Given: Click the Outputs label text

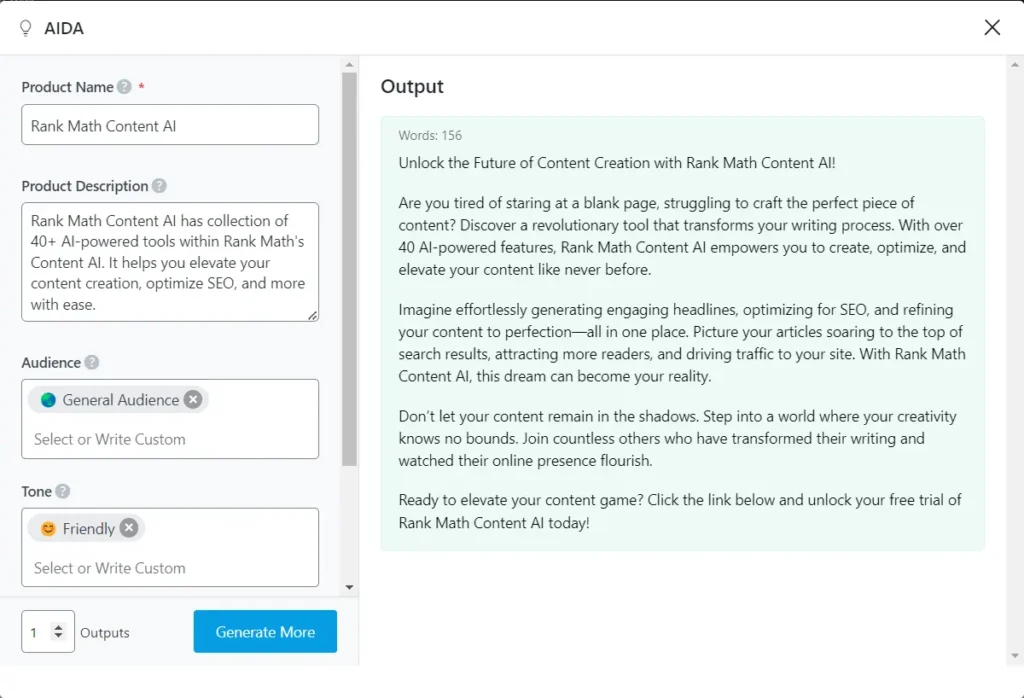Looking at the screenshot, I should pyautogui.click(x=104, y=632).
